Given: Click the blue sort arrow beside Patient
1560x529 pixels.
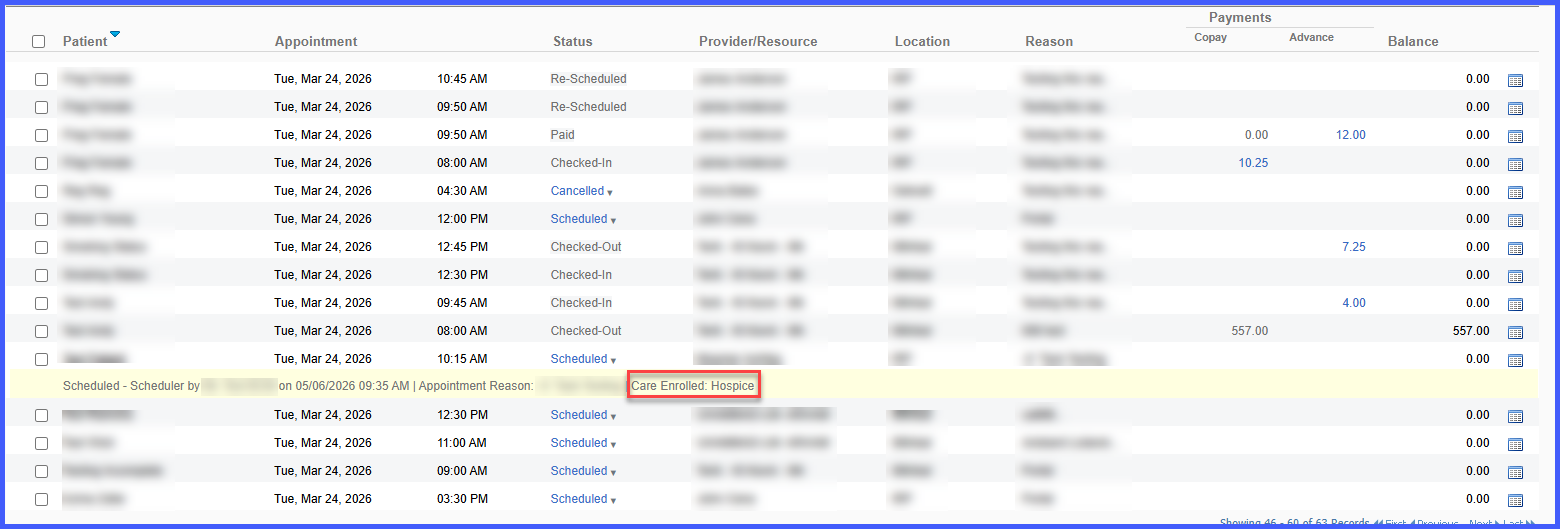Looking at the screenshot, I should click(115, 35).
